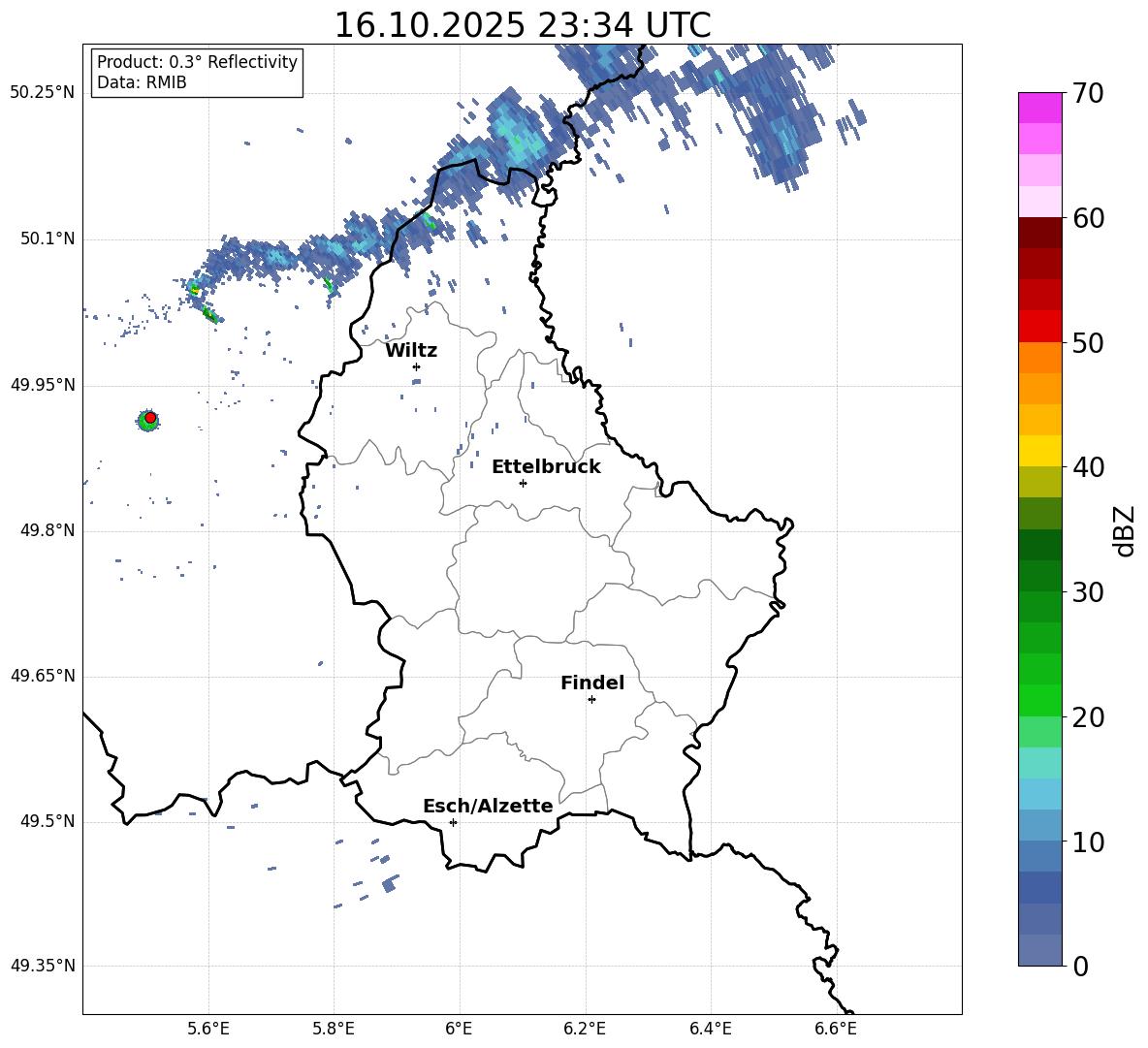The width and height of the screenshot is (1148, 1048).
Task: Click the yellow swatch just above 40 dBZ
Action: (1039, 451)
